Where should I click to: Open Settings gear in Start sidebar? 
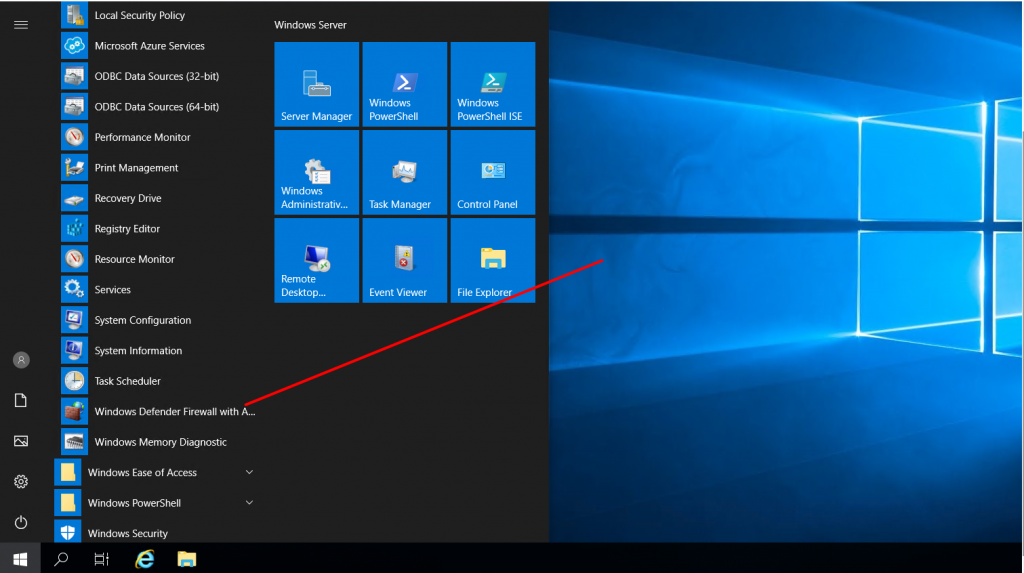coord(21,482)
